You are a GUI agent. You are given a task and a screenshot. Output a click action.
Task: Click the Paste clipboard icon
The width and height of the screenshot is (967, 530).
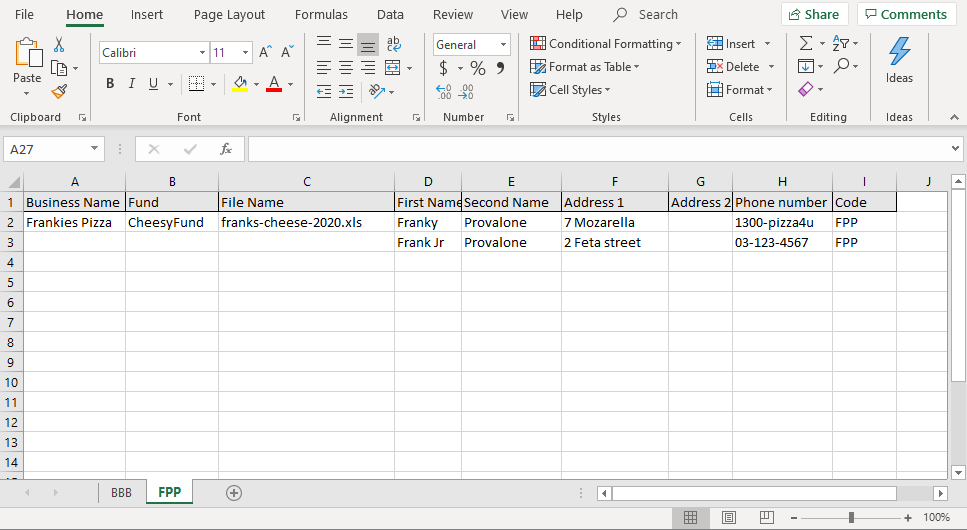click(x=27, y=52)
